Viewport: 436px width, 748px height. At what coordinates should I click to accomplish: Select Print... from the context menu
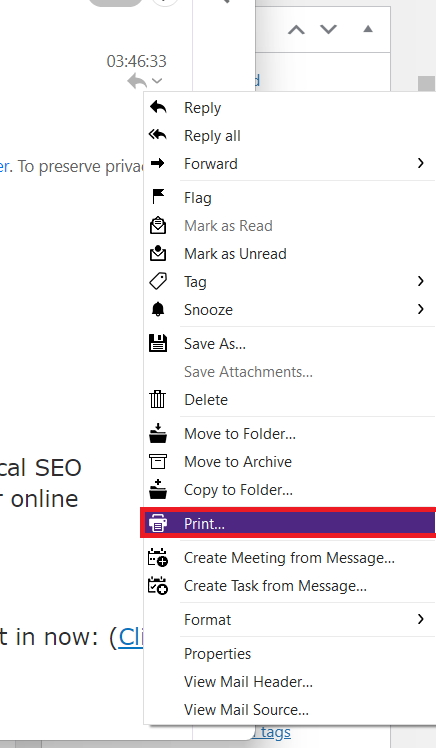(x=289, y=523)
